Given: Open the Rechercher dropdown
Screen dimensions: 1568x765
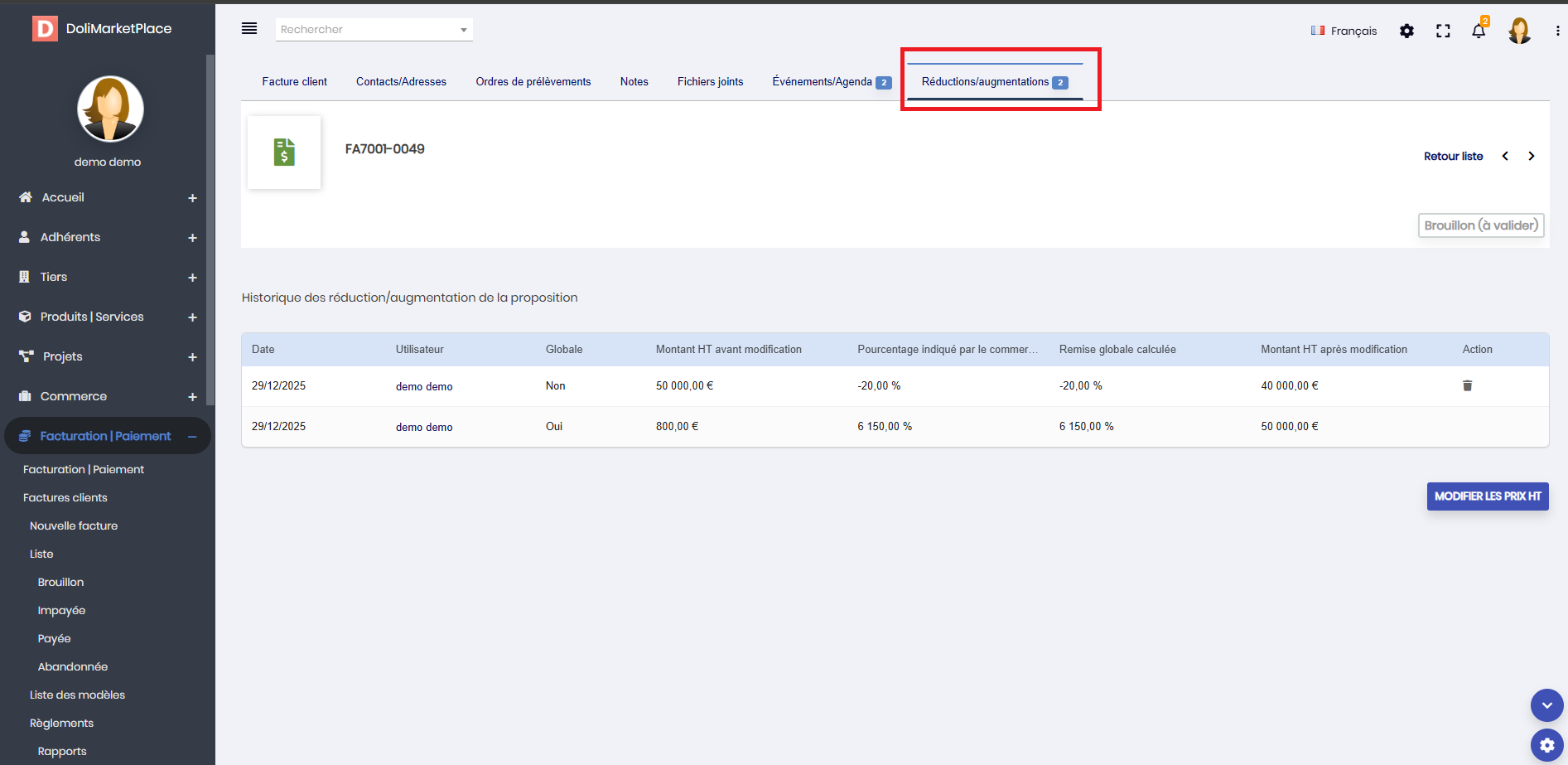Looking at the screenshot, I should click(374, 30).
